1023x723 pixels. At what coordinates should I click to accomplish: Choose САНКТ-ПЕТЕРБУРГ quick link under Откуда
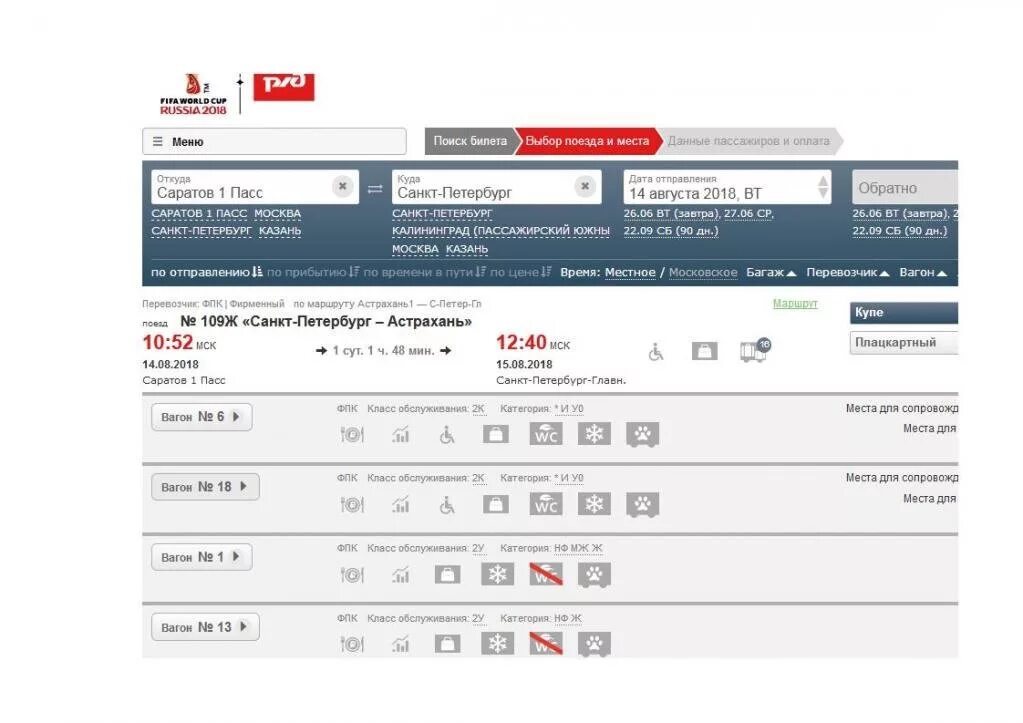(x=201, y=231)
